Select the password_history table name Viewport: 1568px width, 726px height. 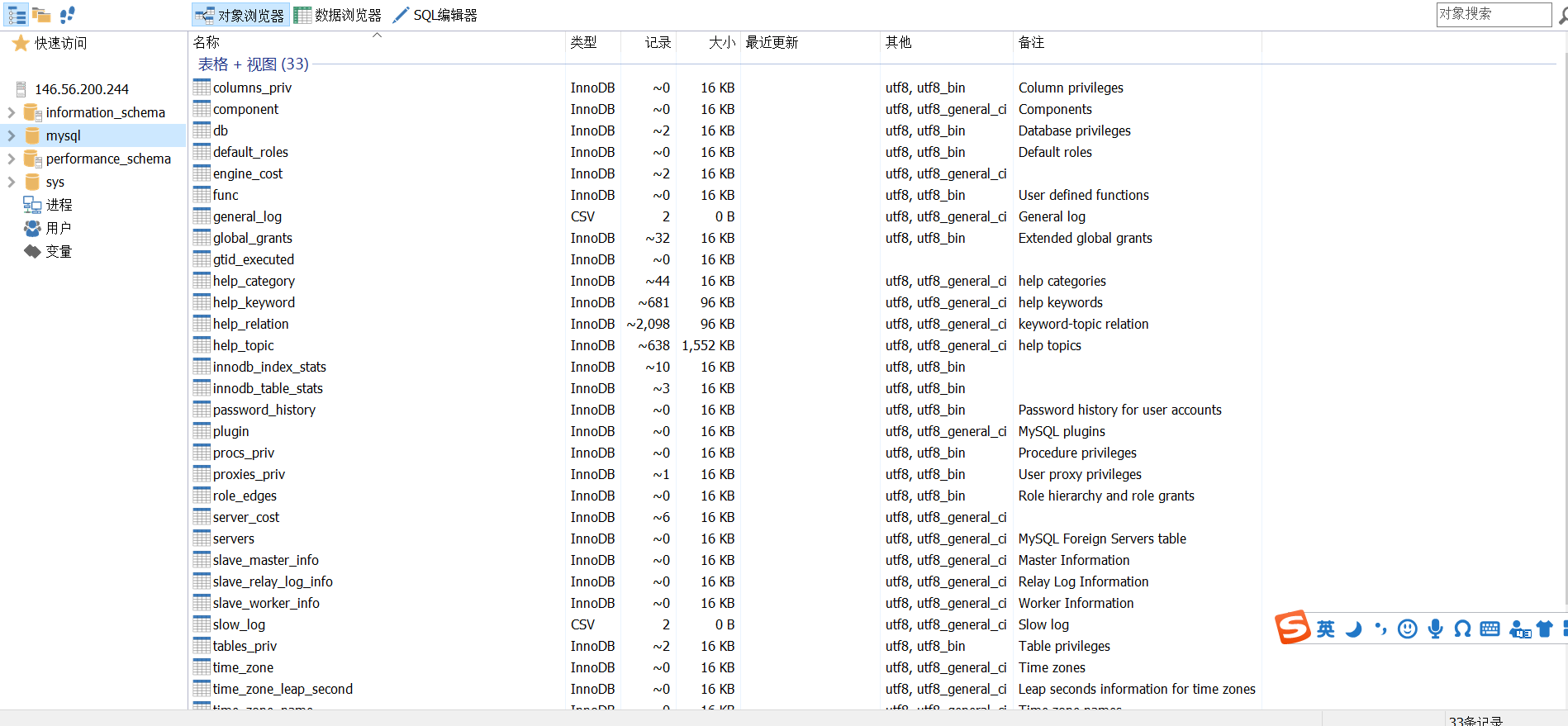[264, 410]
